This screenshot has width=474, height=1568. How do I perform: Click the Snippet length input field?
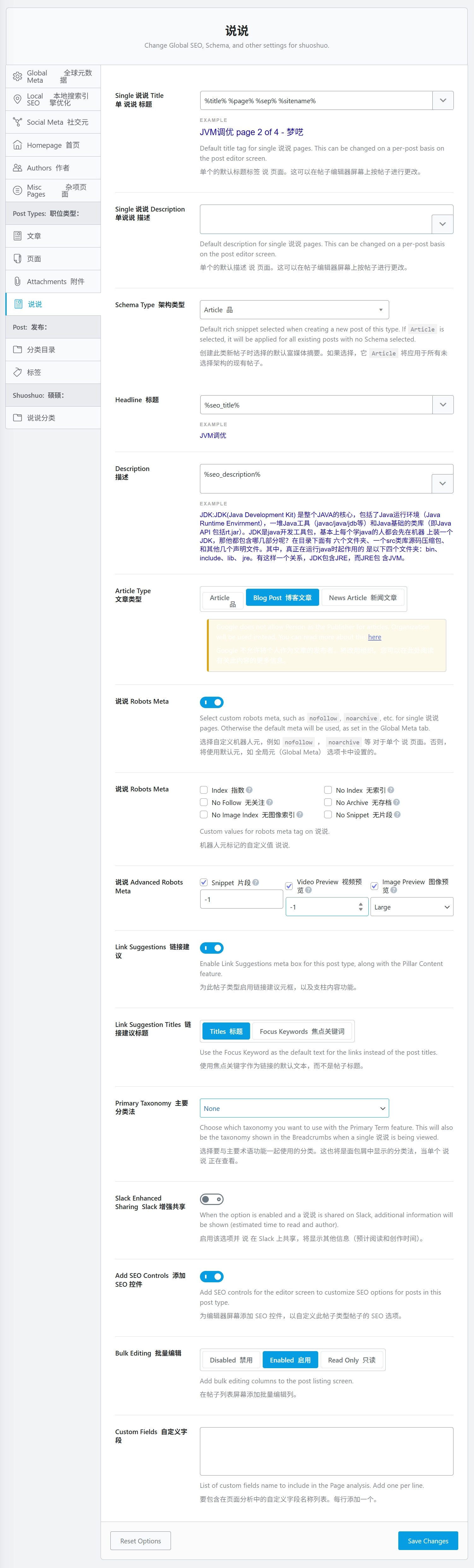(x=242, y=899)
